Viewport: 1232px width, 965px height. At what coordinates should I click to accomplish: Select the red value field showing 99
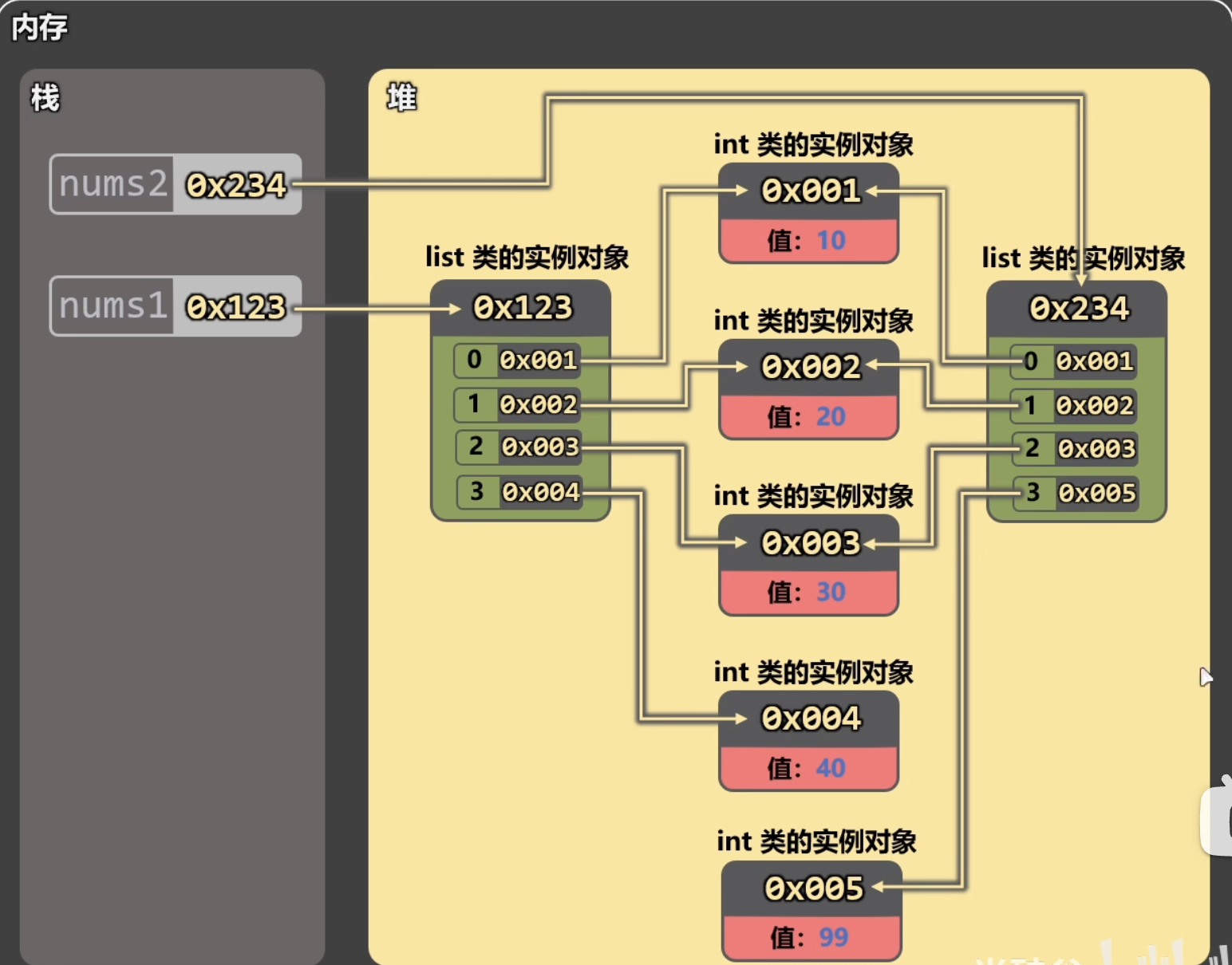click(811, 938)
